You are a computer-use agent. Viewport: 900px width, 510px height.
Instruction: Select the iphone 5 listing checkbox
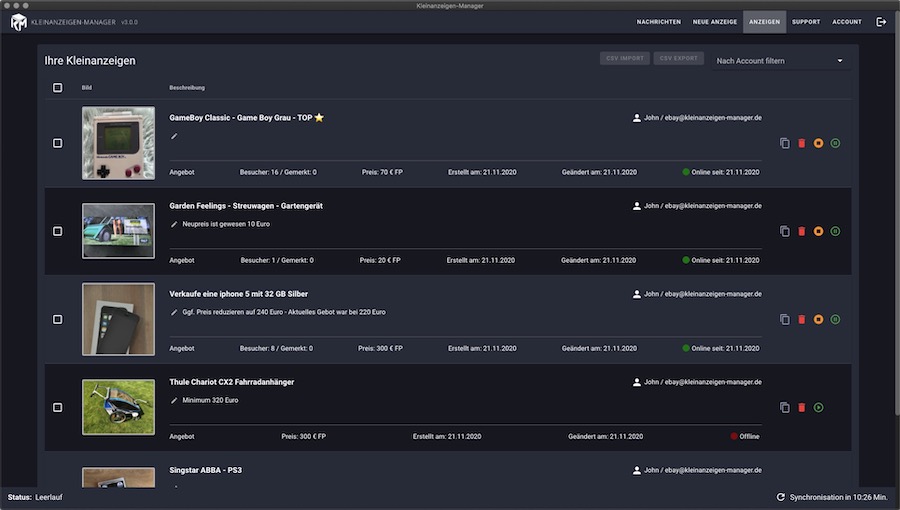click(x=57, y=320)
